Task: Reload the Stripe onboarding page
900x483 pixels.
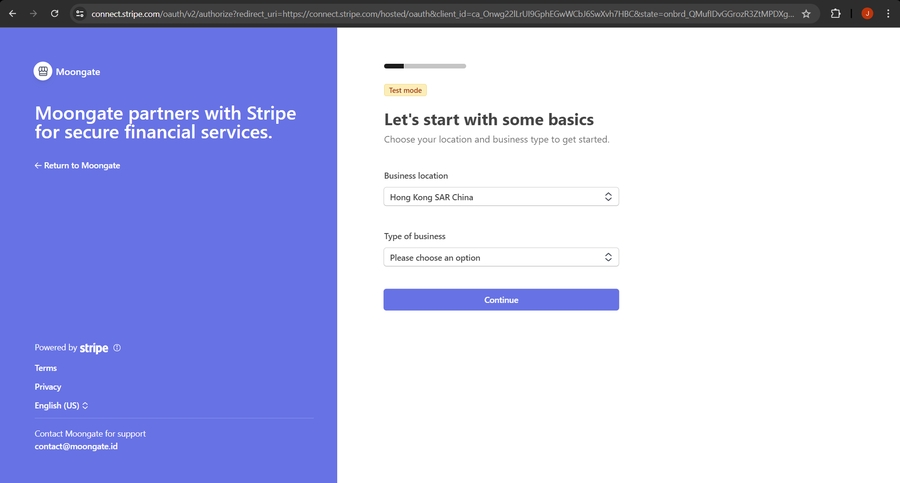Action: (54, 14)
